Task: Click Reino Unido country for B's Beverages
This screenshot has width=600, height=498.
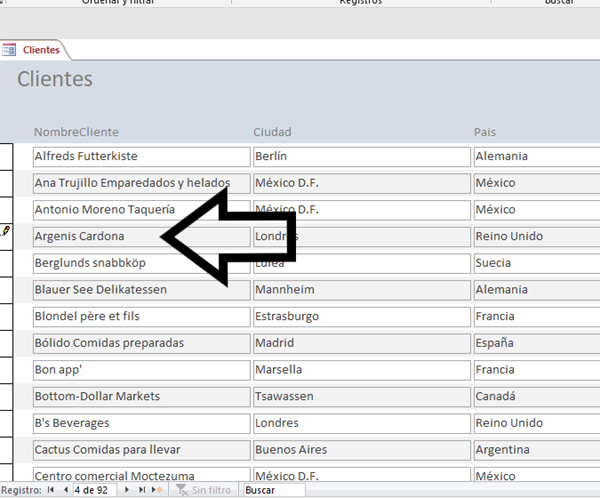Action: (537, 423)
